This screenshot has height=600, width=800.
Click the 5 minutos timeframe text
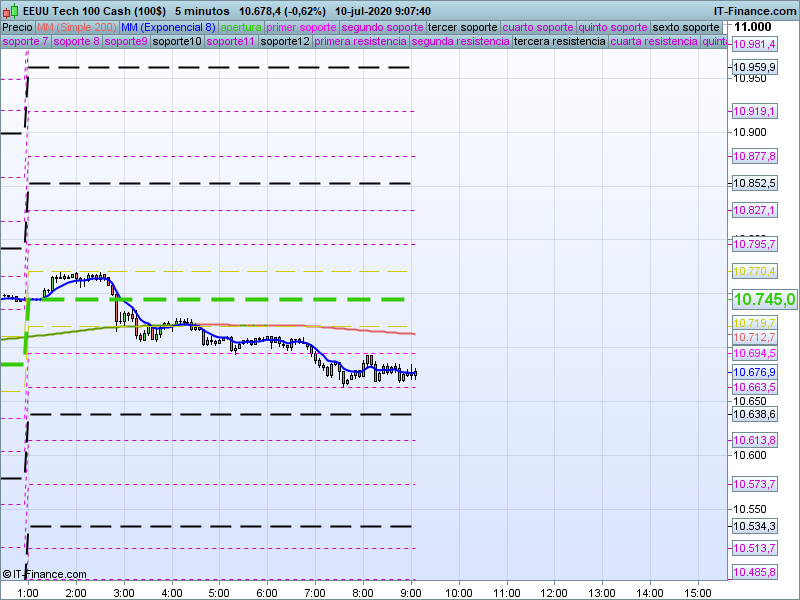coord(201,10)
